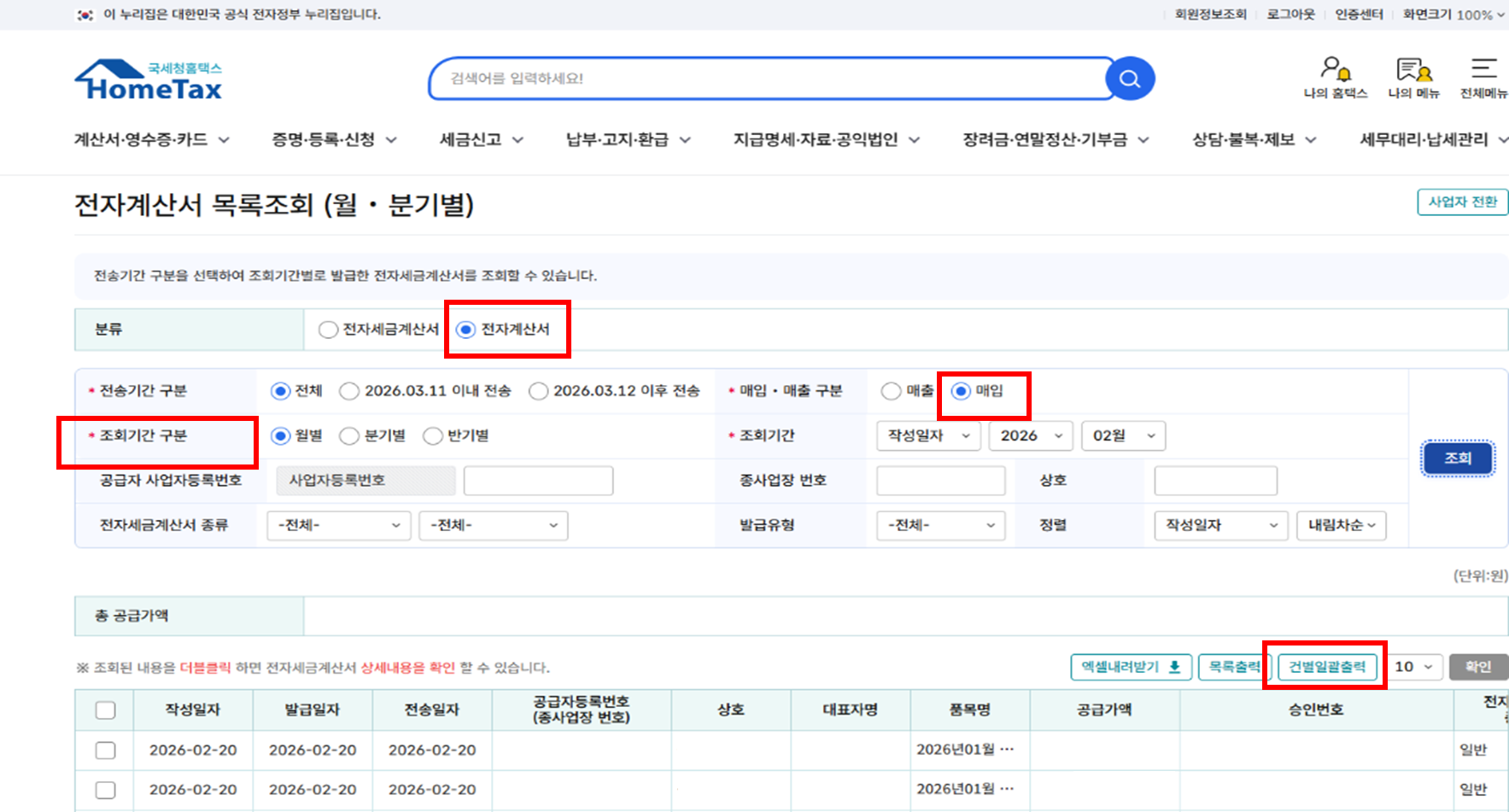Click the 사업자 전환 button
This screenshot has width=1509, height=812.
(x=1462, y=202)
